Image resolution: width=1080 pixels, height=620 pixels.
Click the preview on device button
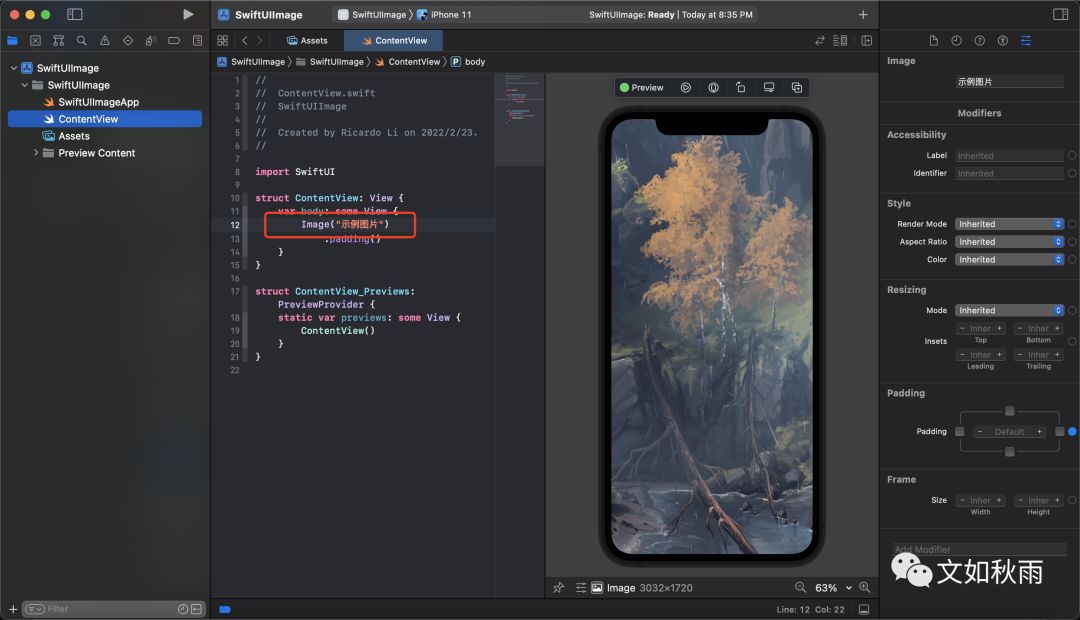714,87
